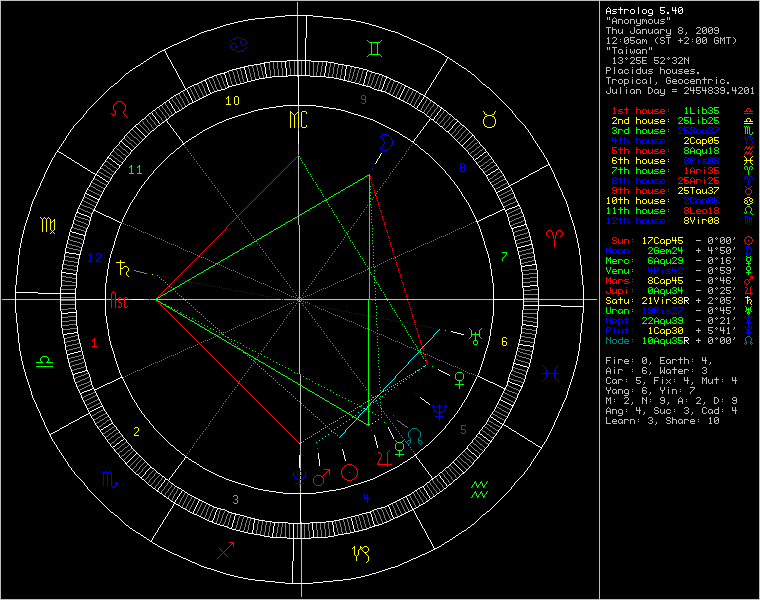Screen dimensions: 760x600
Task: Select the red Mars glyph in the wheel
Action: [x=322, y=478]
